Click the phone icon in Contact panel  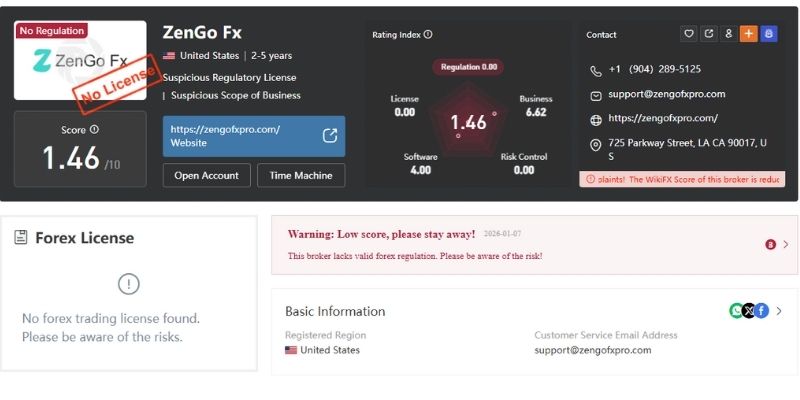click(595, 71)
